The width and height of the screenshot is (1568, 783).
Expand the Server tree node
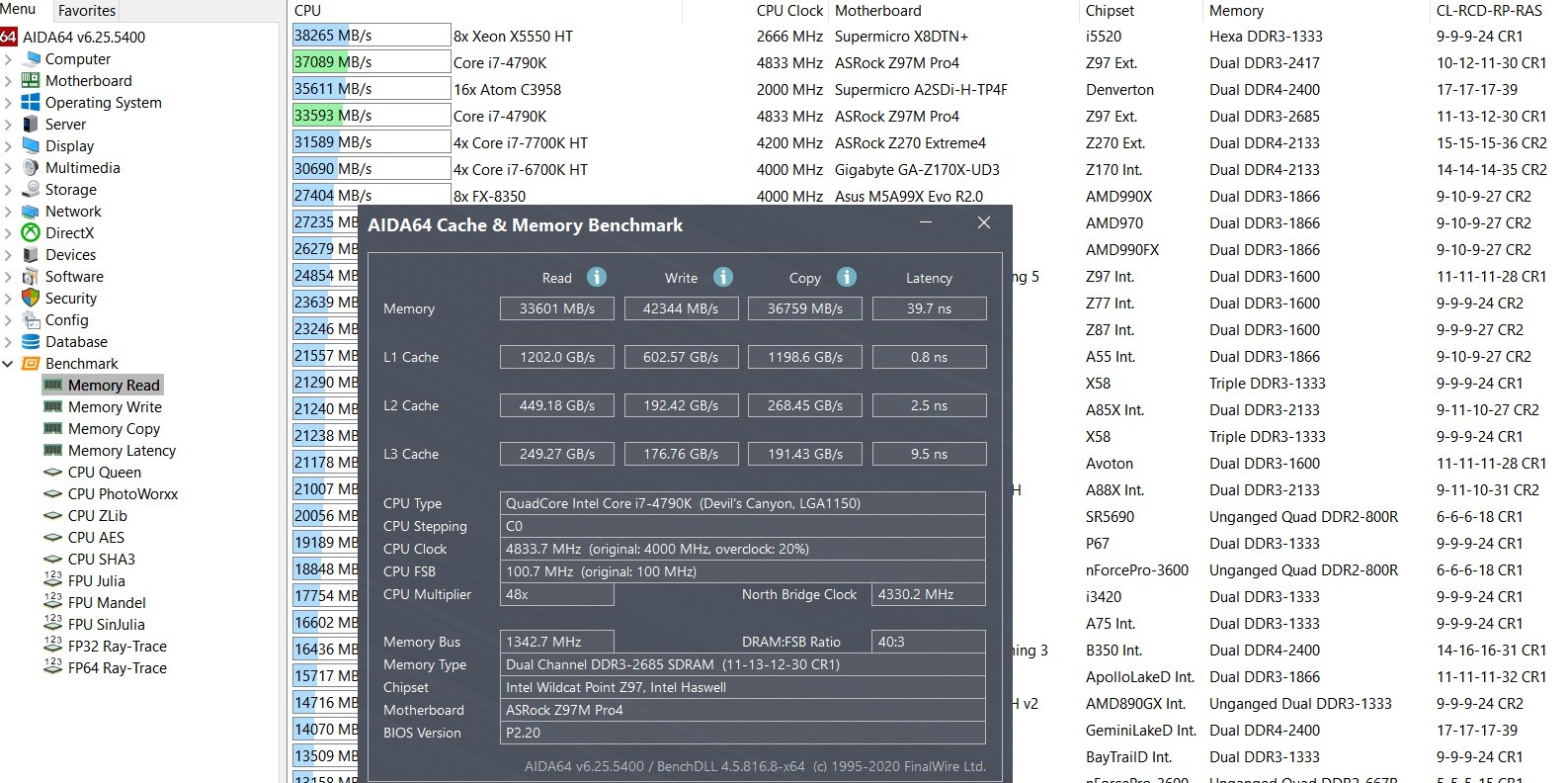click(x=9, y=125)
